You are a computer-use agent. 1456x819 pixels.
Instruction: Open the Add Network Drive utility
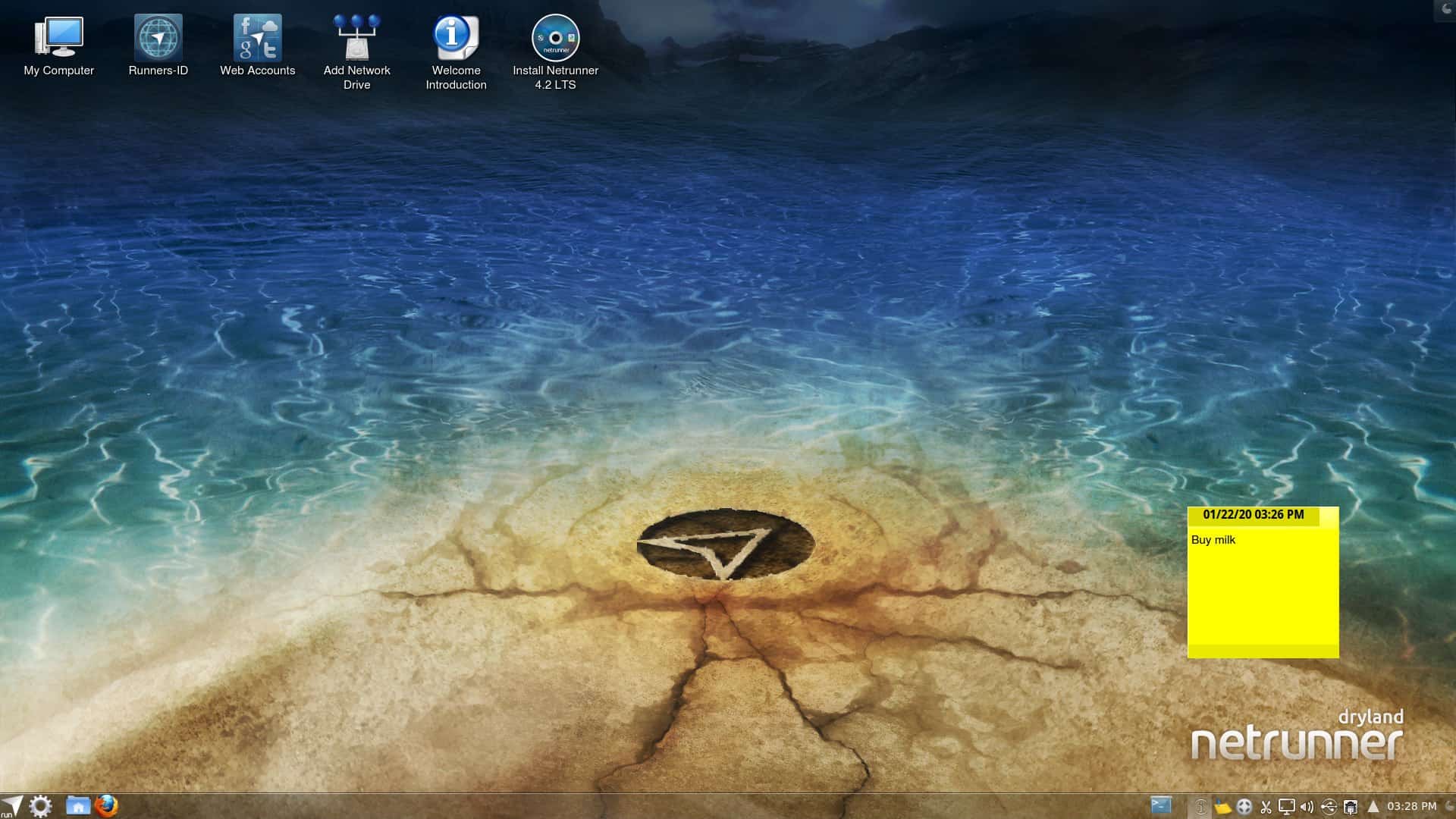[x=356, y=36]
